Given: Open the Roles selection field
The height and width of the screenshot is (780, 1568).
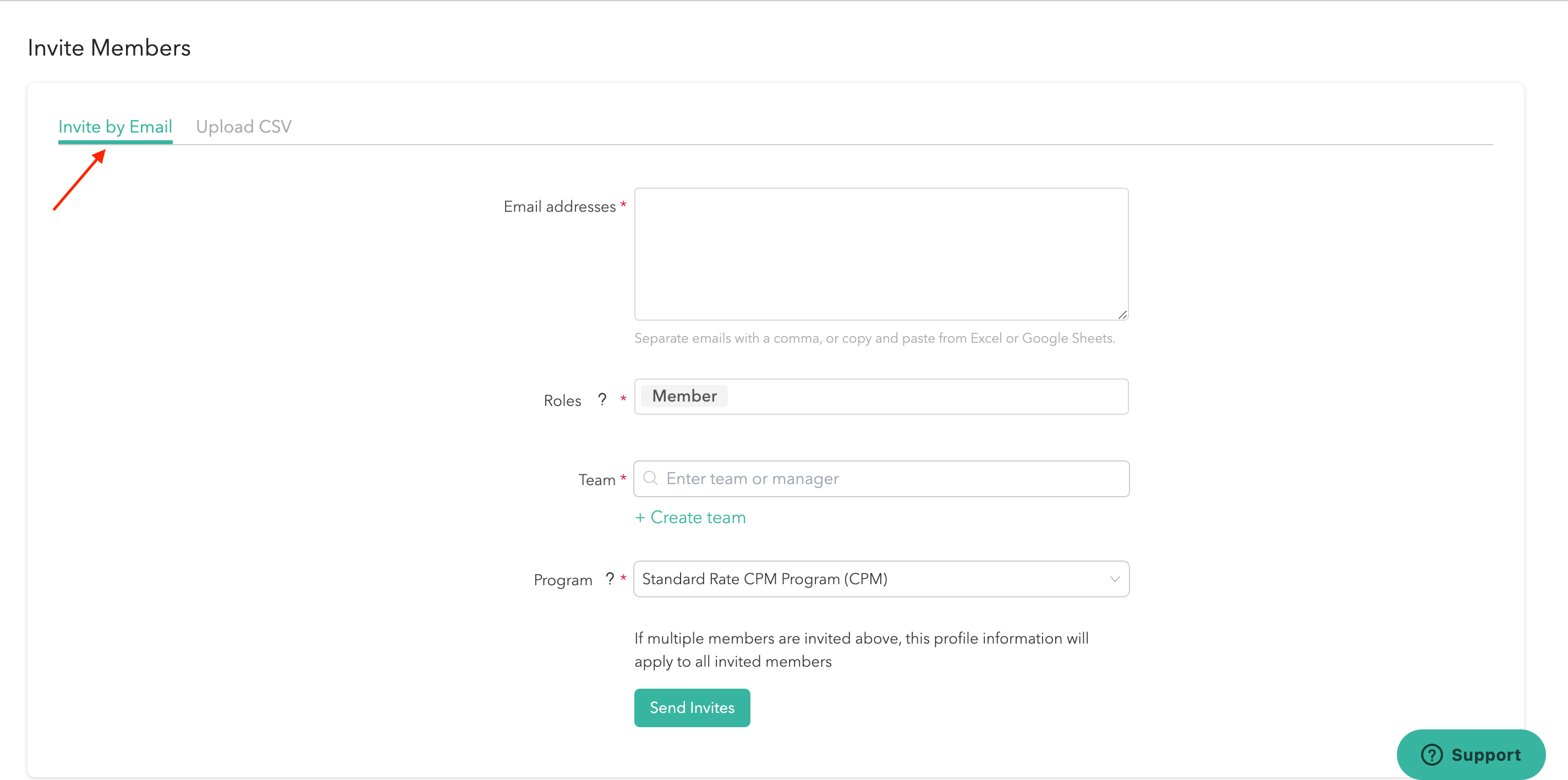Looking at the screenshot, I should [x=925, y=397].
